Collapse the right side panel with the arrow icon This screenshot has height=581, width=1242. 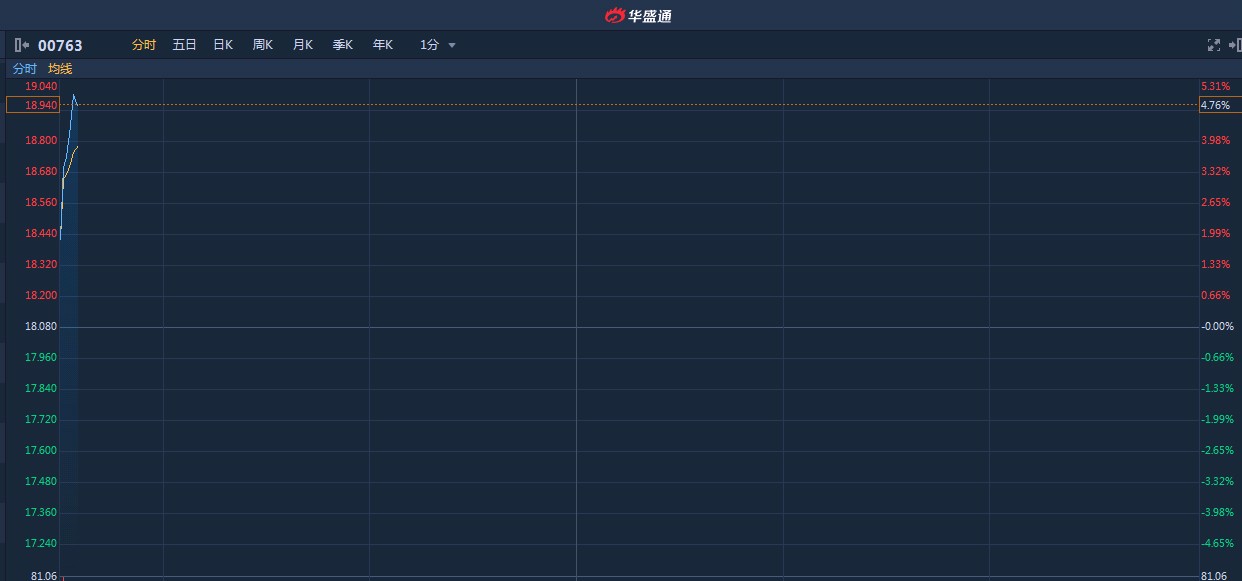pyautogui.click(x=1235, y=45)
